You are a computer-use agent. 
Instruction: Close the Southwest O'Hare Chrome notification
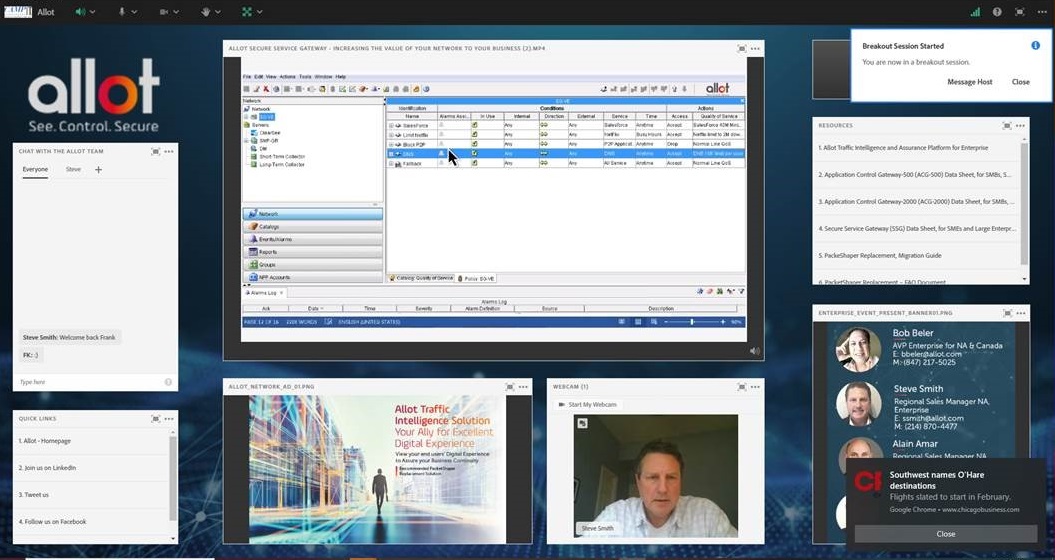pyautogui.click(x=945, y=534)
